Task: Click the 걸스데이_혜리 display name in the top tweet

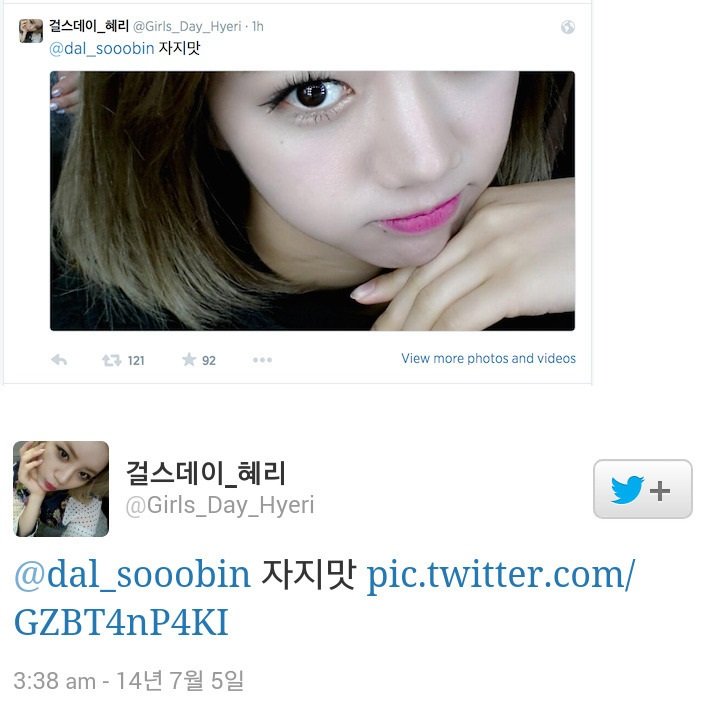Action: click(89, 26)
